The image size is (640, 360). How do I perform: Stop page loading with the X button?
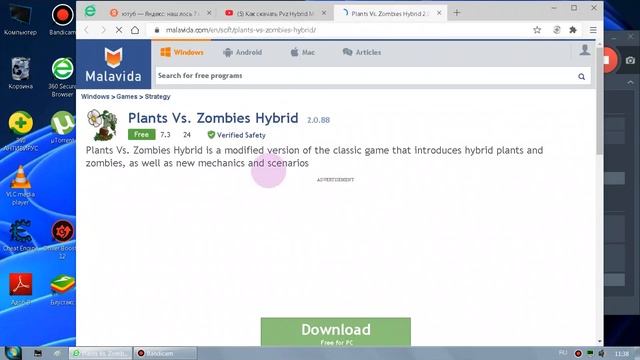119,30
